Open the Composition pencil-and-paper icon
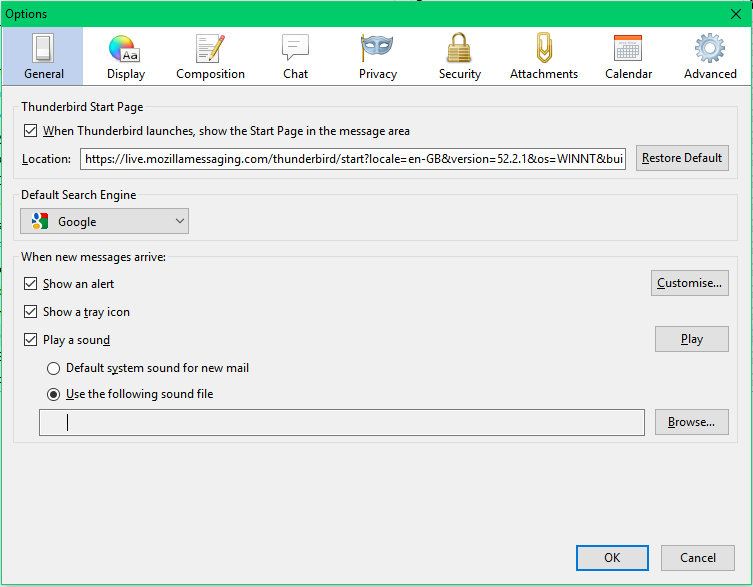The image size is (753, 587). point(210,48)
